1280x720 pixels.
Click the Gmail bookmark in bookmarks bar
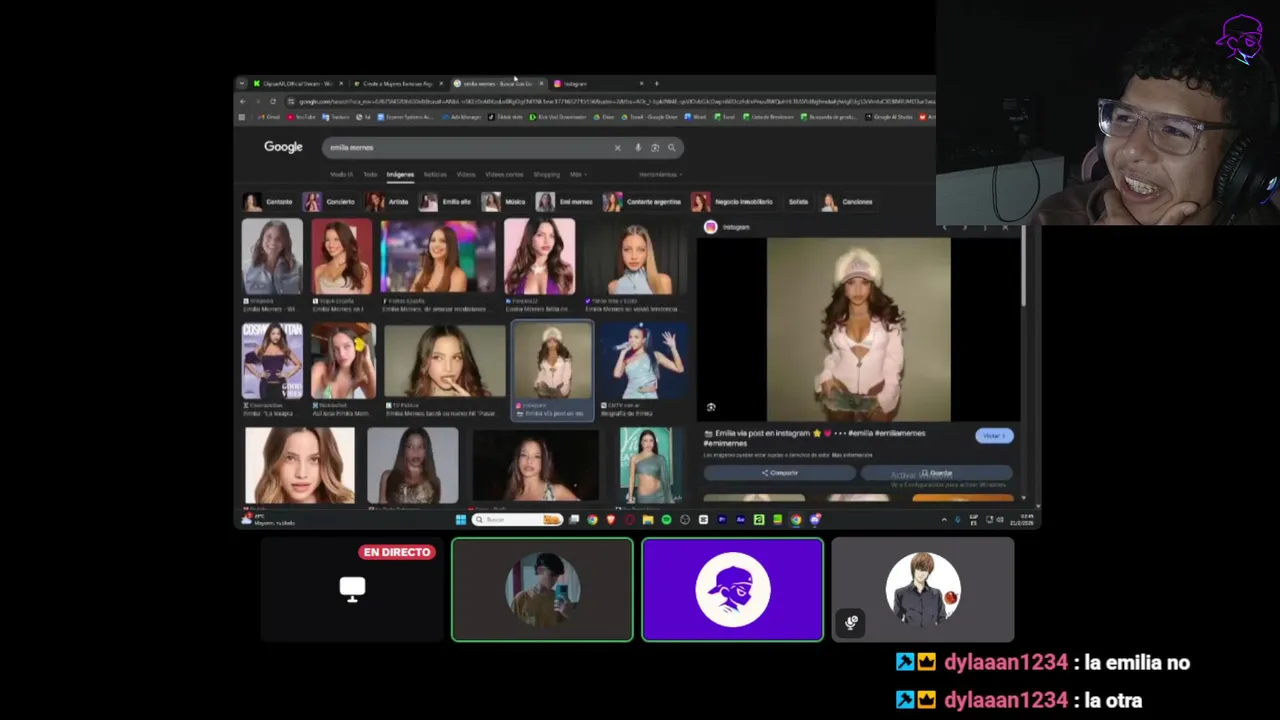[x=268, y=117]
